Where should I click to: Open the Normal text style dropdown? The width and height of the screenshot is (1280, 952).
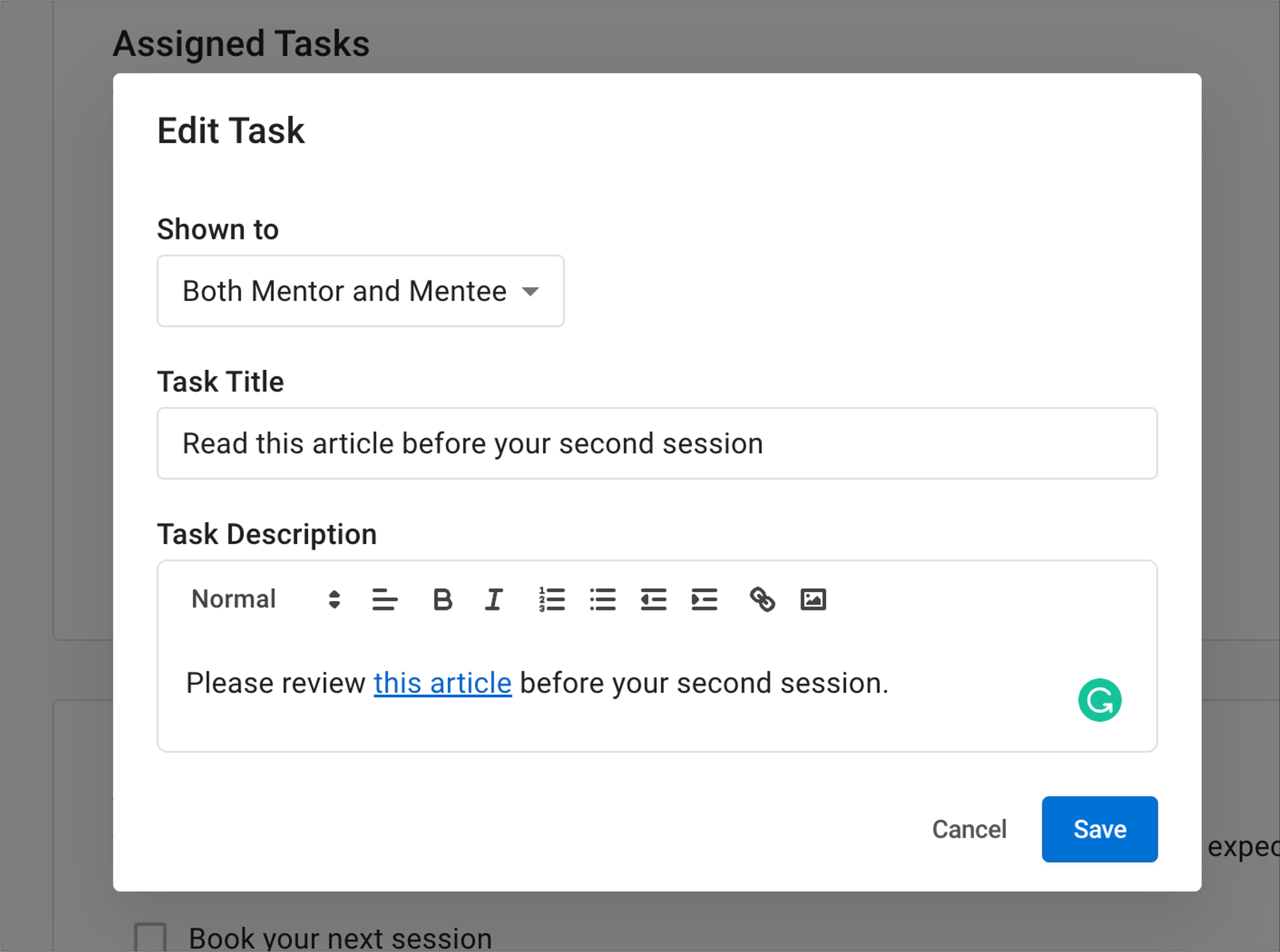265,599
